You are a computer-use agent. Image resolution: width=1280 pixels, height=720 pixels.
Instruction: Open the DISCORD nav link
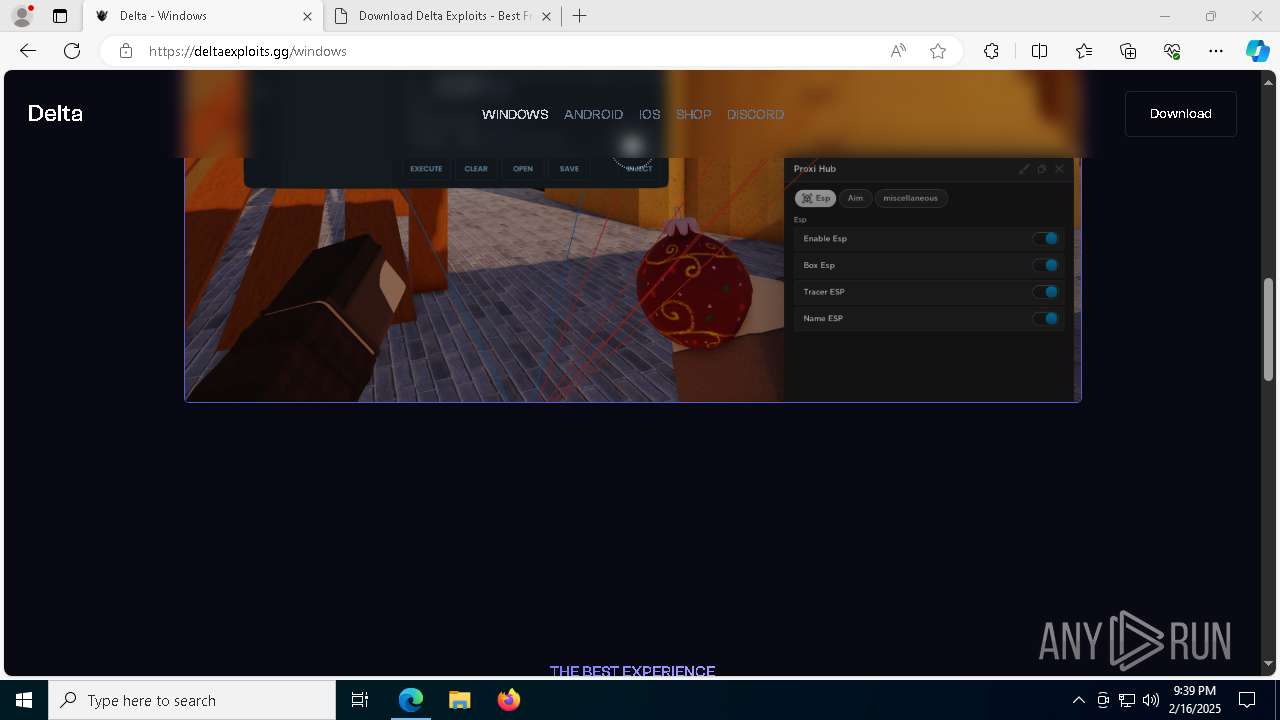click(x=755, y=114)
